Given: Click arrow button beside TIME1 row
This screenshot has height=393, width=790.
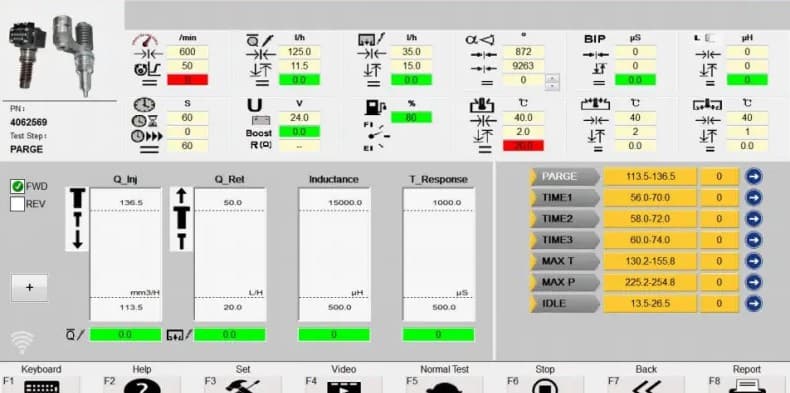Looking at the screenshot, I should click(x=753, y=198).
